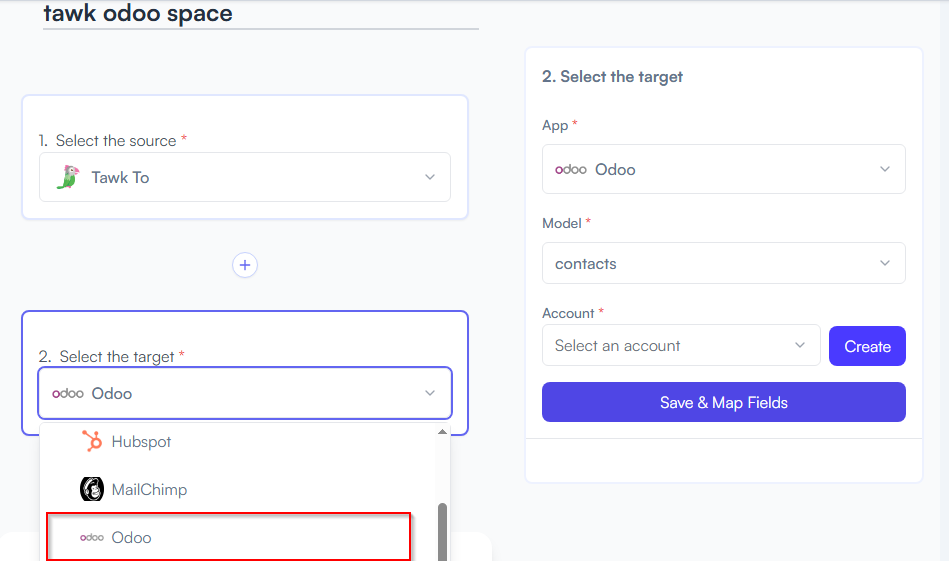The width and height of the screenshot is (949, 561).
Task: Click the Hubspot sprocket icon in list
Action: tap(92, 441)
